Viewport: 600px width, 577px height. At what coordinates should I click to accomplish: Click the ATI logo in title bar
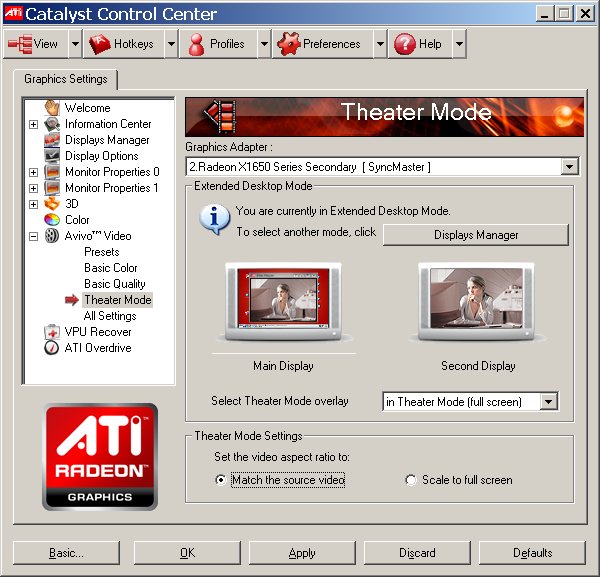tap(13, 13)
